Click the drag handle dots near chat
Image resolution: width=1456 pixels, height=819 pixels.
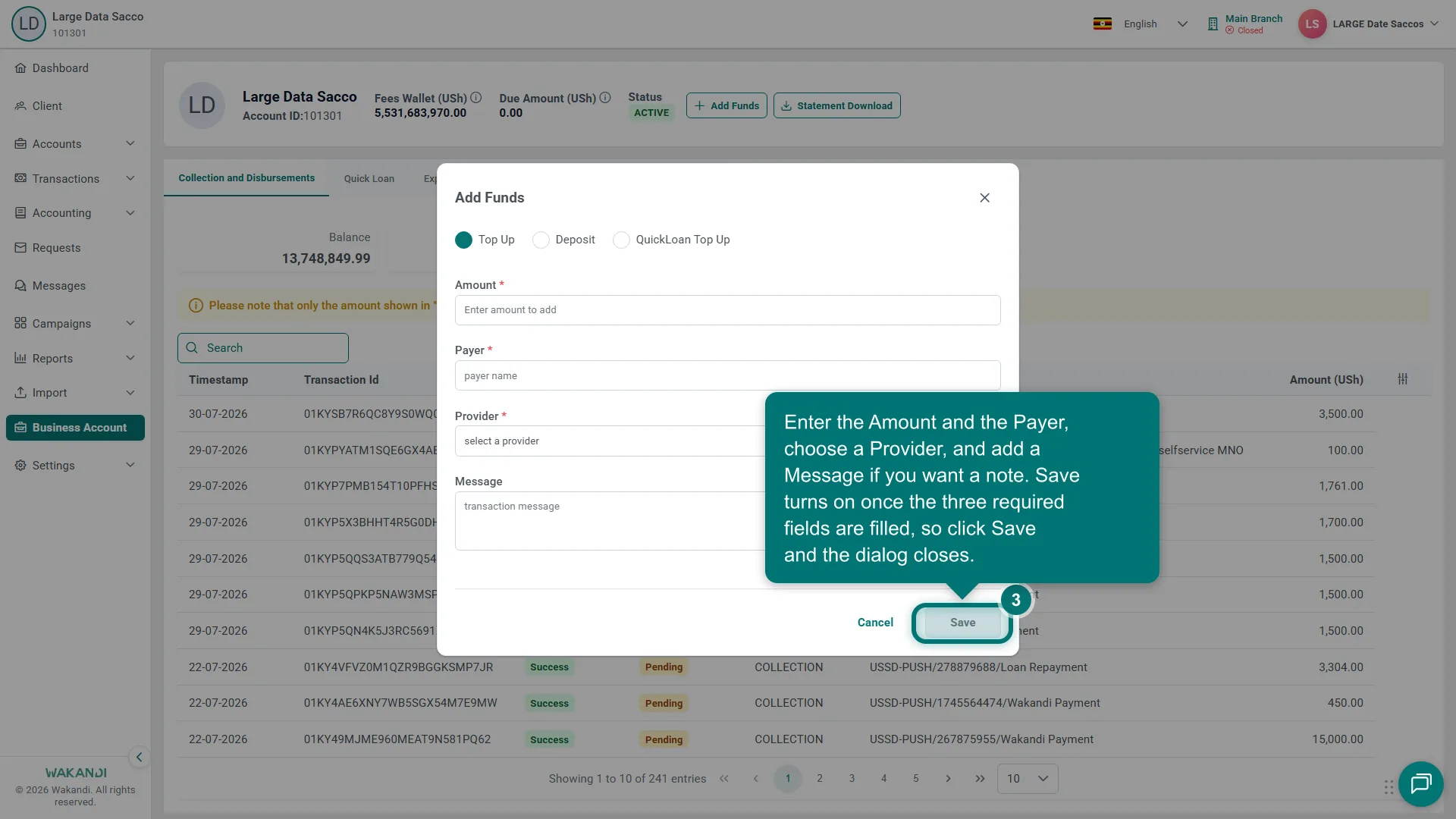point(1389,787)
